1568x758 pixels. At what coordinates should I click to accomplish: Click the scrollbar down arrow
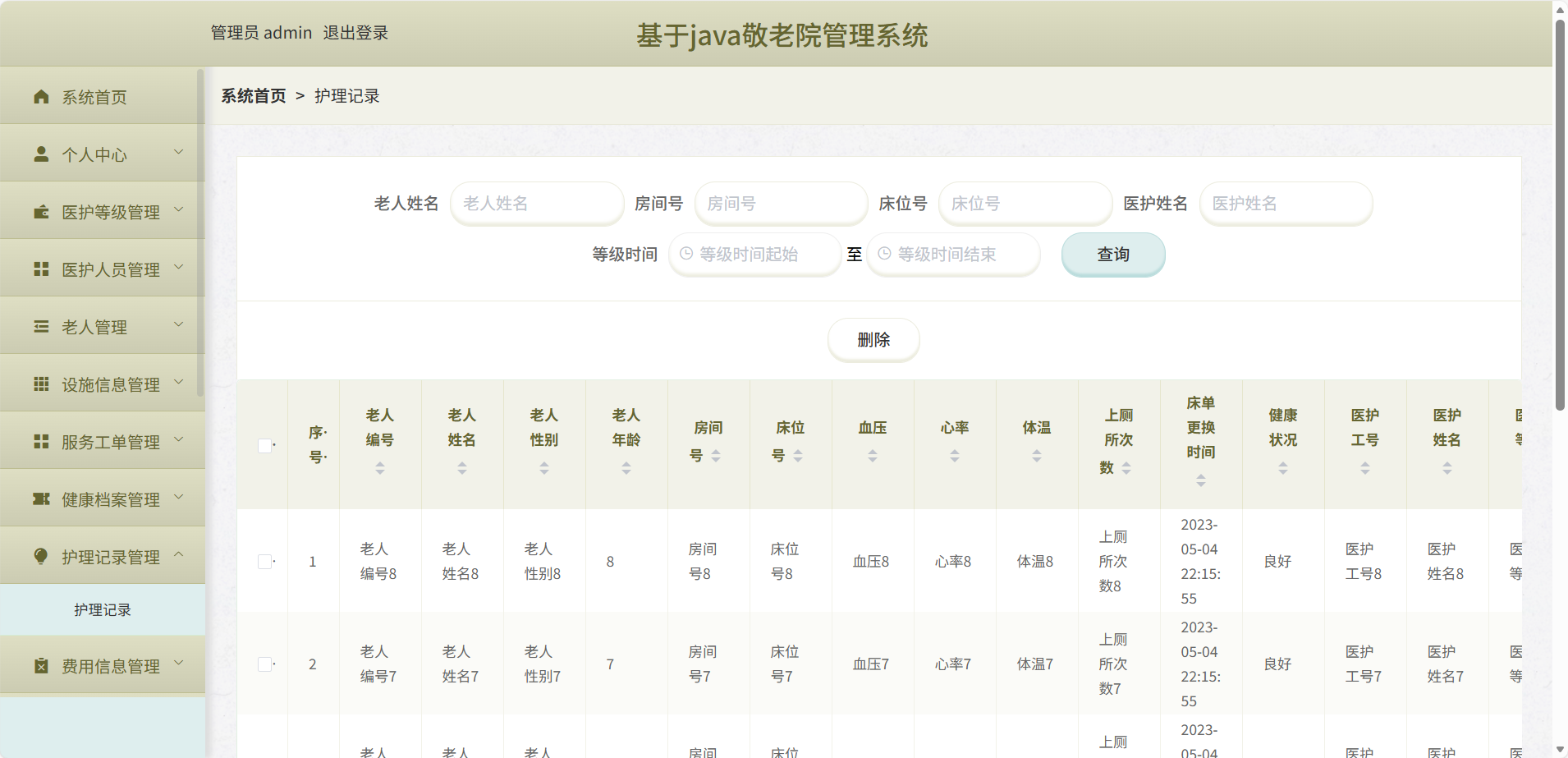click(1560, 750)
